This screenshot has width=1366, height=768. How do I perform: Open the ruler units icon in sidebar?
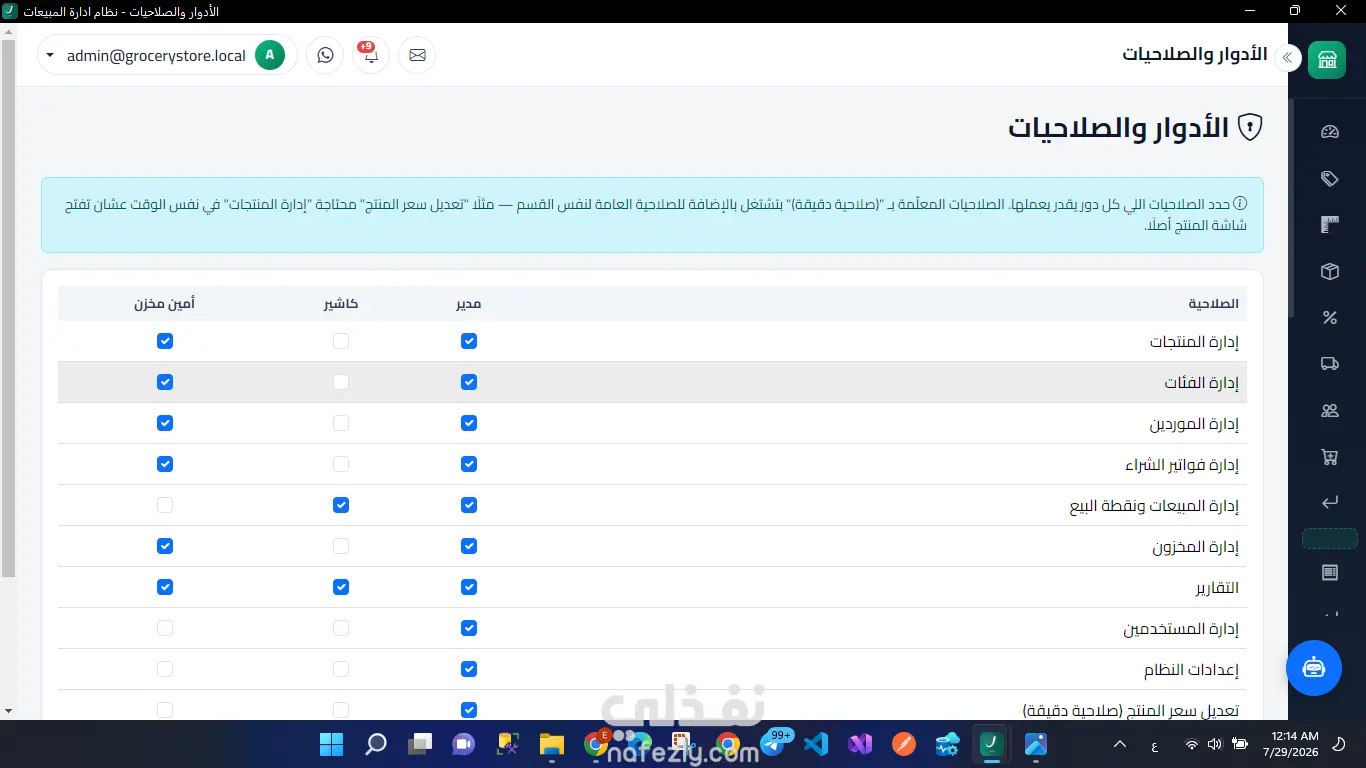pos(1329,225)
